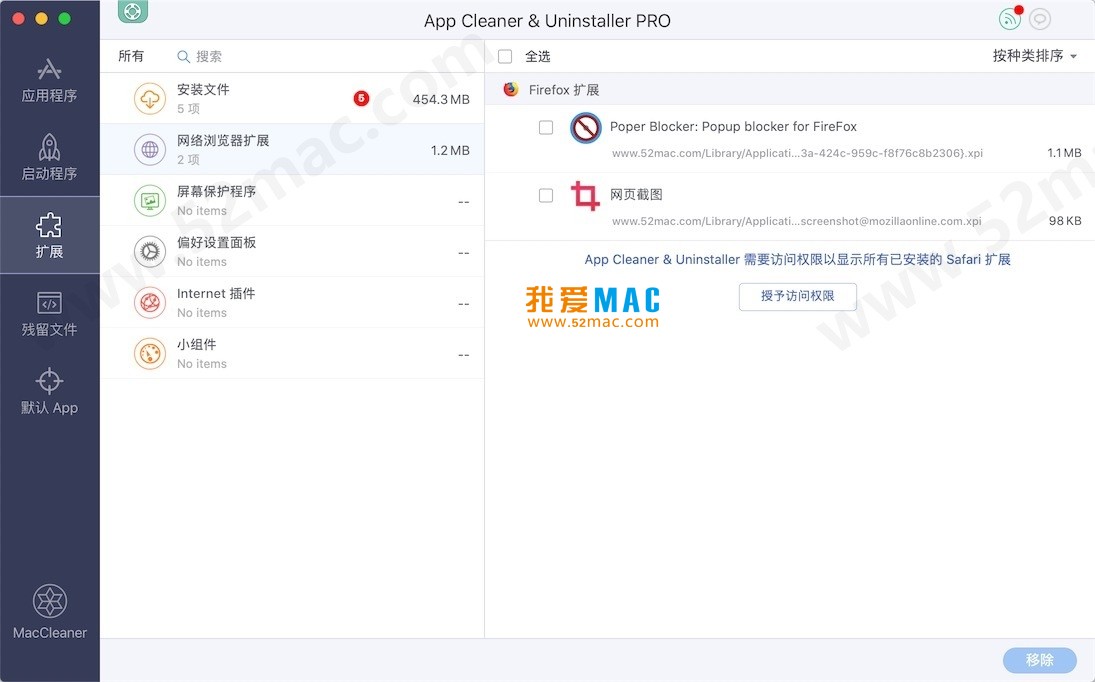The width and height of the screenshot is (1095, 682).
Task: Click the Firefox 扩展 group header text
Action: click(564, 90)
